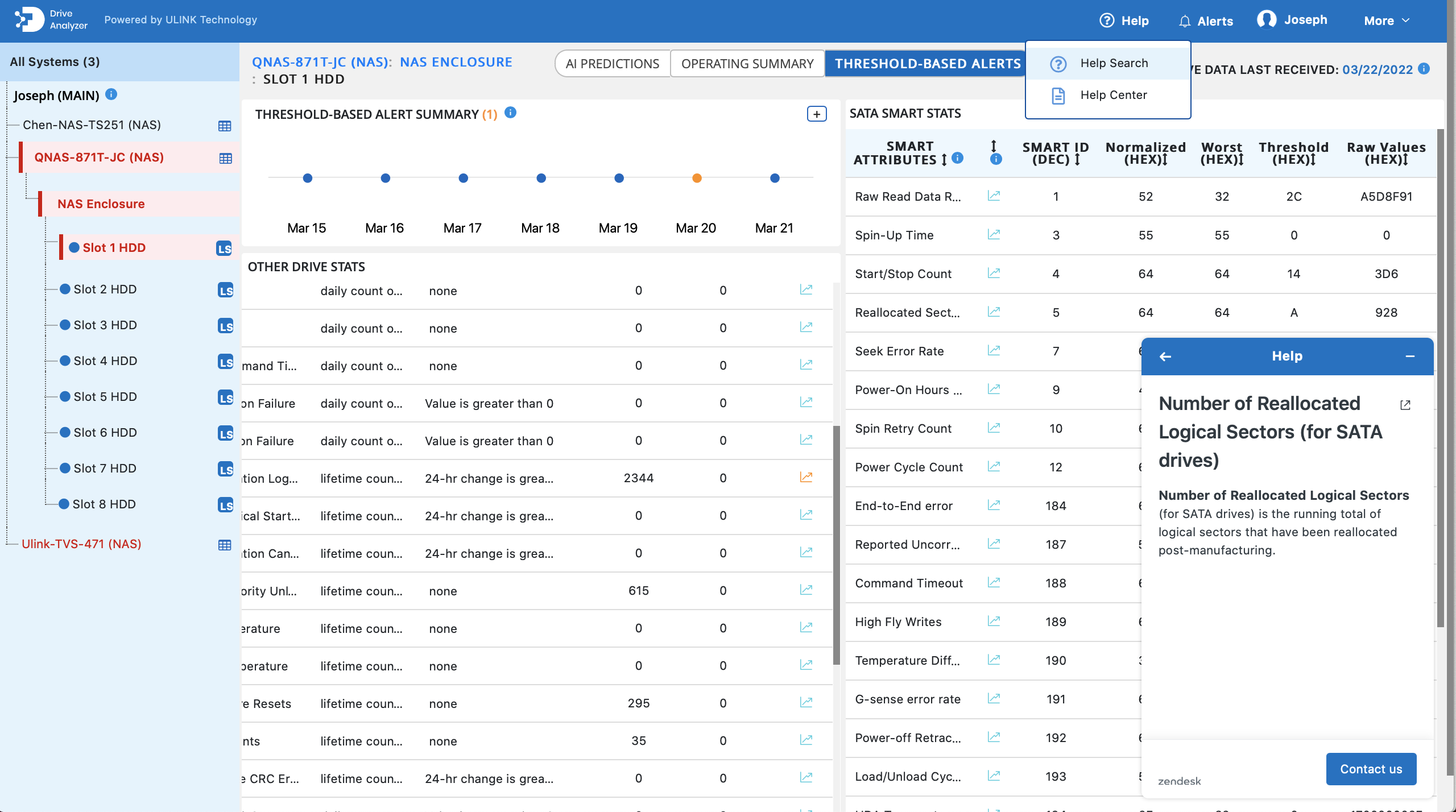Open help article in new window icon
Screen dimensions: 1456x812
click(1405, 405)
